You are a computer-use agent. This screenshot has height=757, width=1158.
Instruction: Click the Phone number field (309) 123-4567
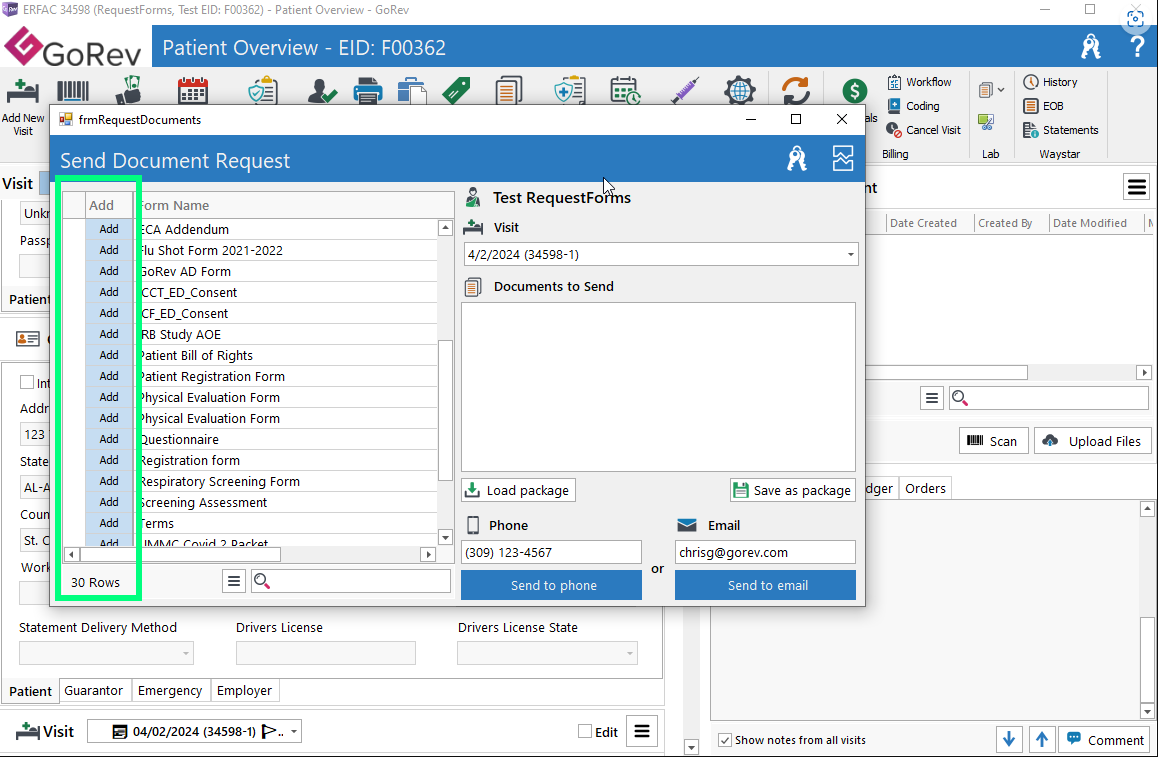[x=552, y=552]
